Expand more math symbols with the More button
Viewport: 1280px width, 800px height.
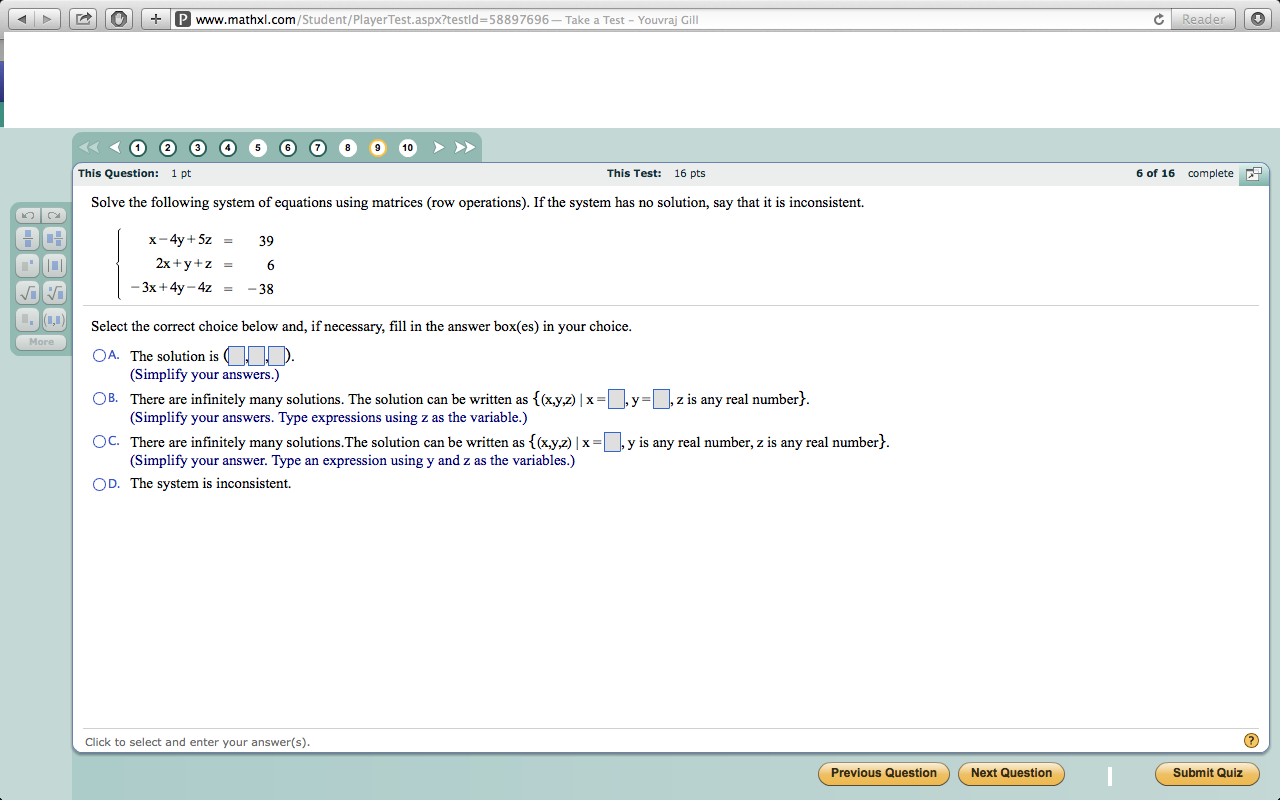tap(41, 342)
